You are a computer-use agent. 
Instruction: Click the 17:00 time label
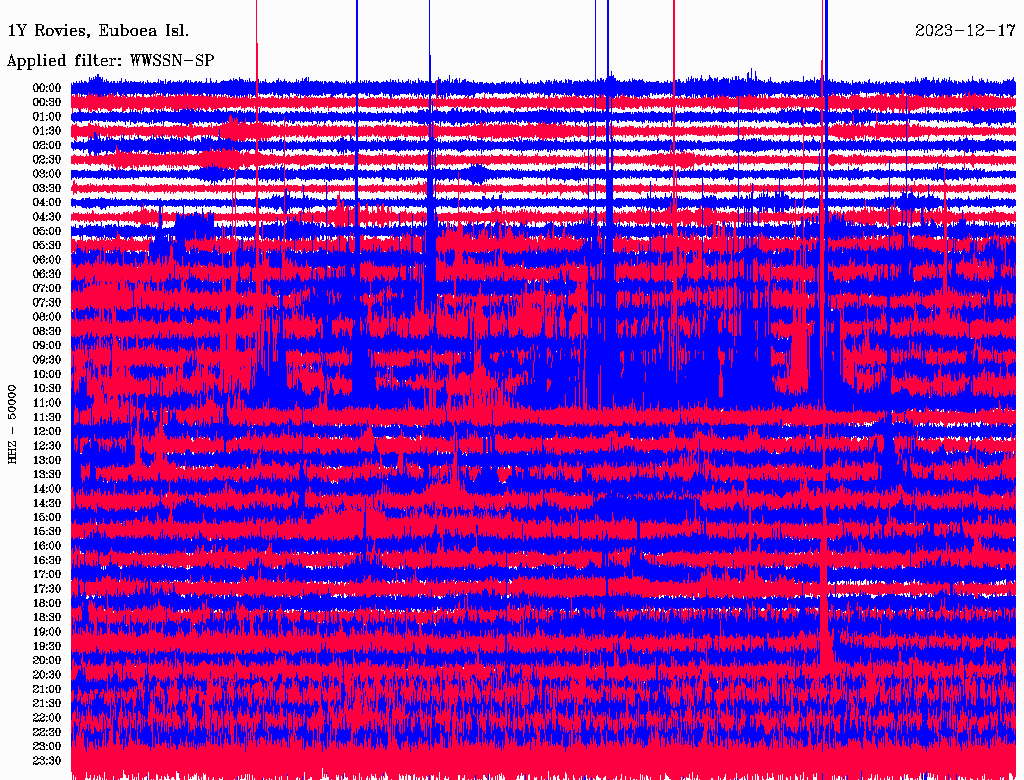[47, 575]
